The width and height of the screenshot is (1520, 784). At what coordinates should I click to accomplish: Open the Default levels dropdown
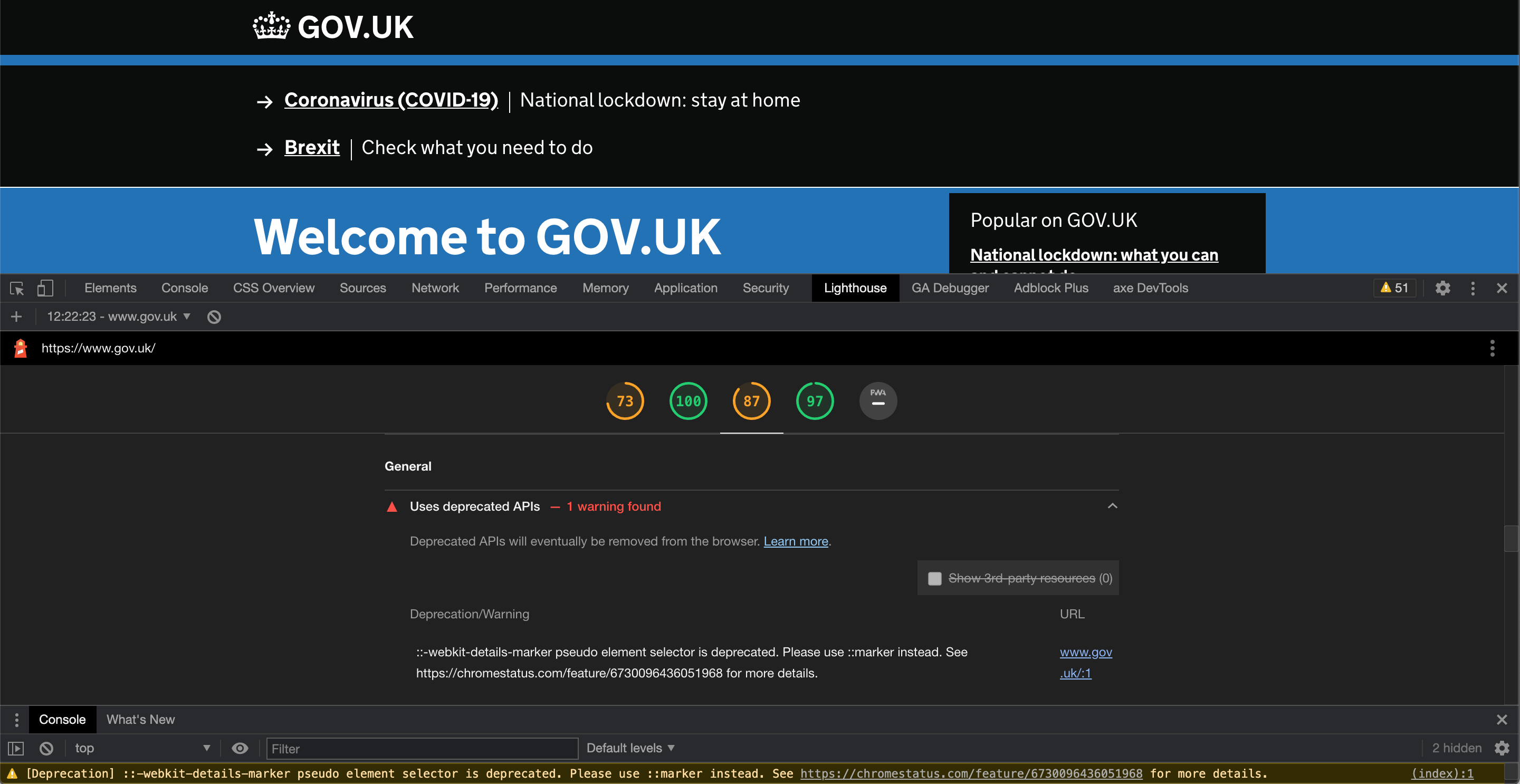point(630,749)
